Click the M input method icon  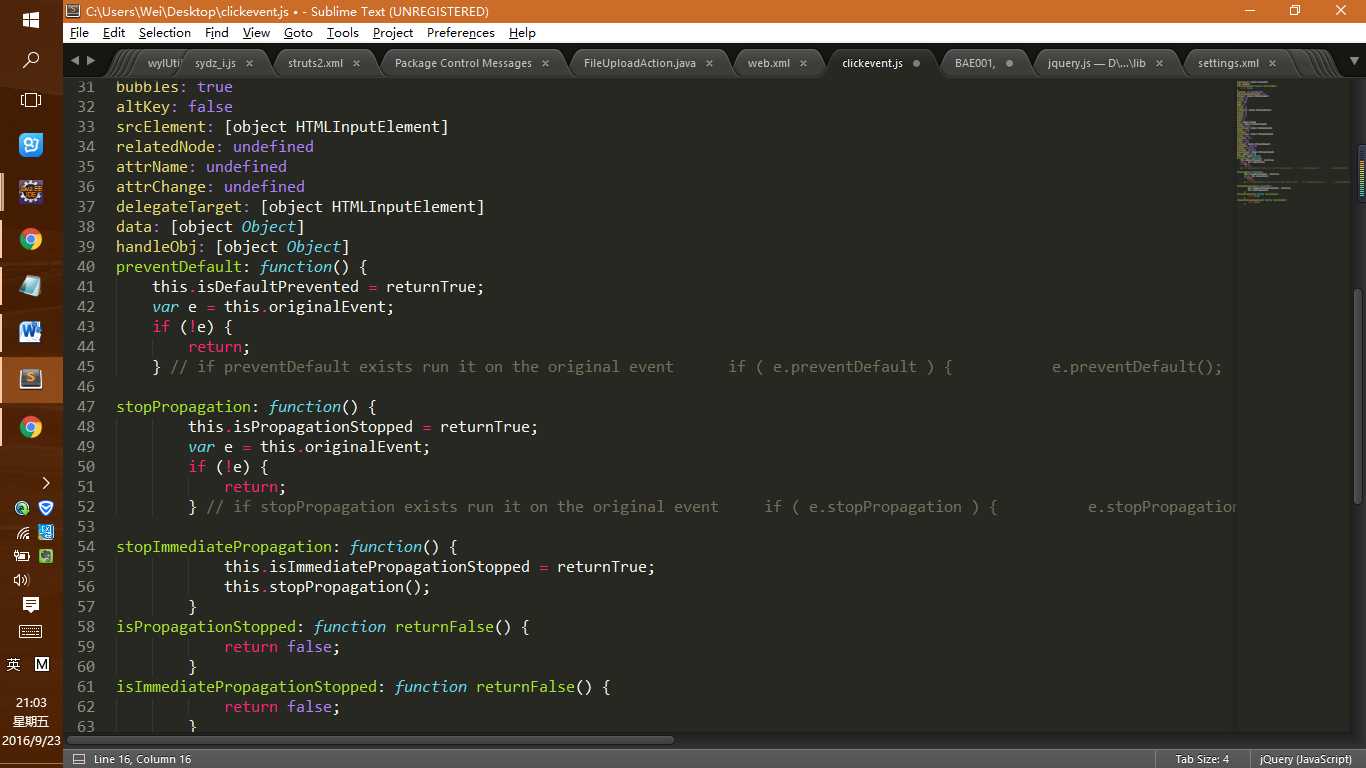pos(42,664)
